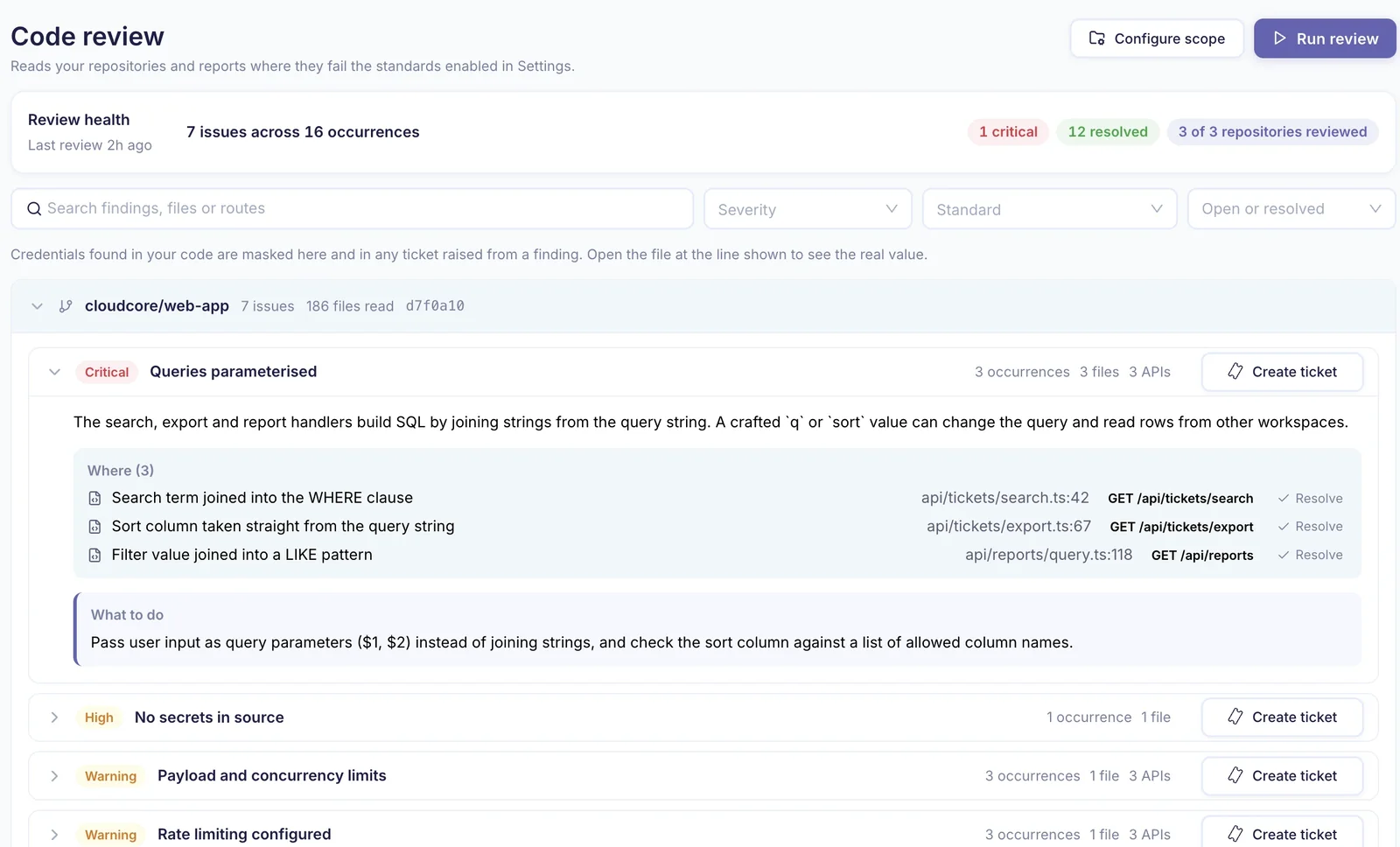Open the Severity filter dropdown
This screenshot has height=847, width=1400.
808,209
